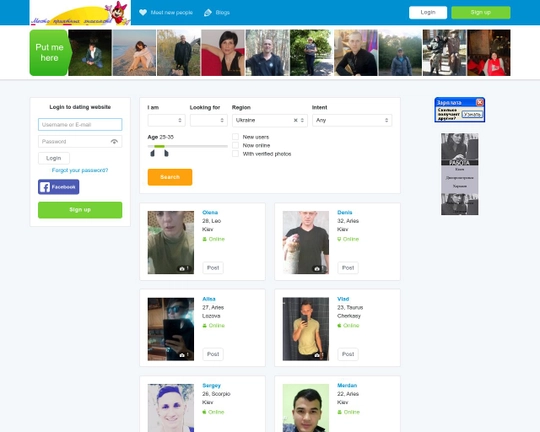Click camera photo count icon on Denis's photo
The image size is (540, 432).
317,268
